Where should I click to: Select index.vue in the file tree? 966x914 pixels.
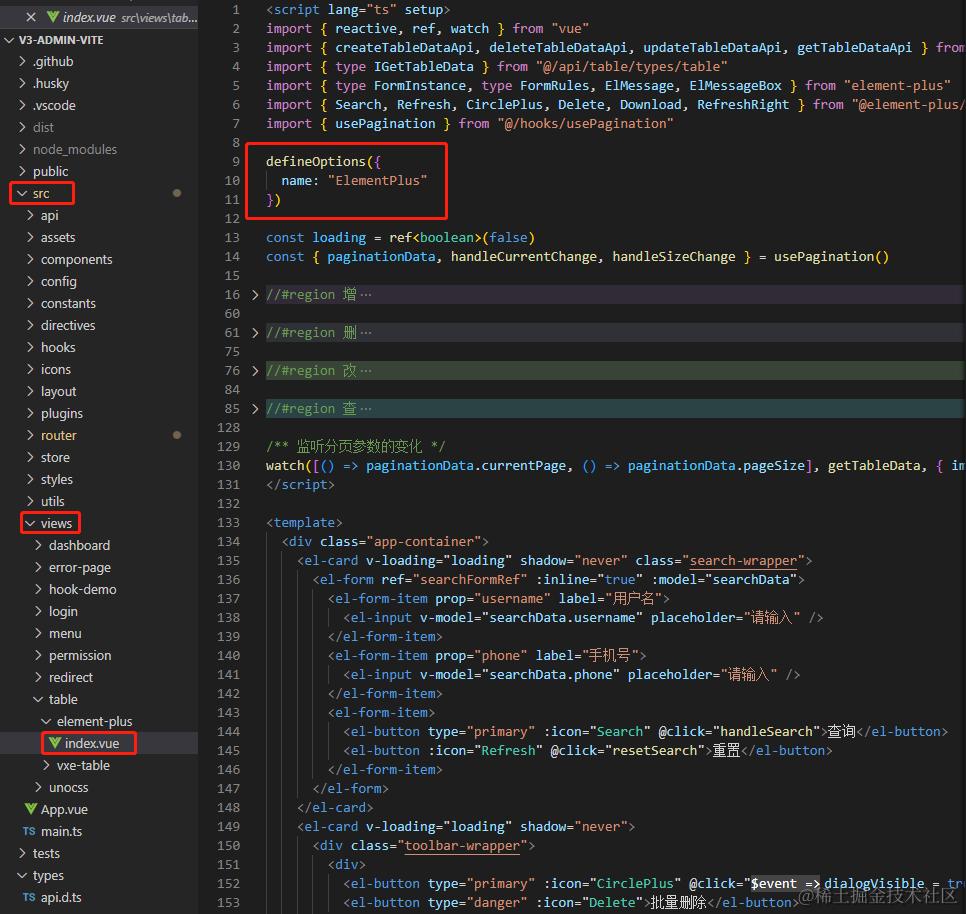[x=92, y=743]
